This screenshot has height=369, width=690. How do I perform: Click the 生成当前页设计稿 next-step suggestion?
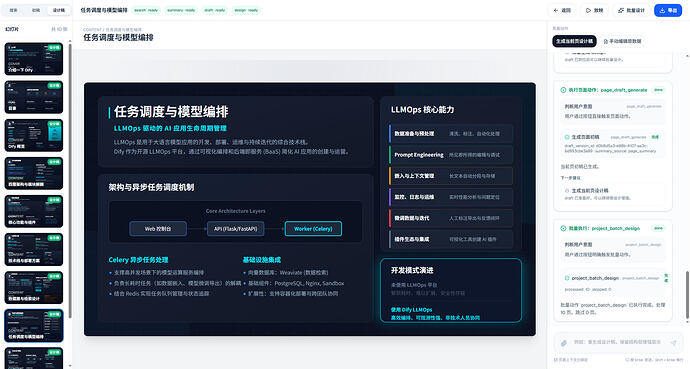613,194
